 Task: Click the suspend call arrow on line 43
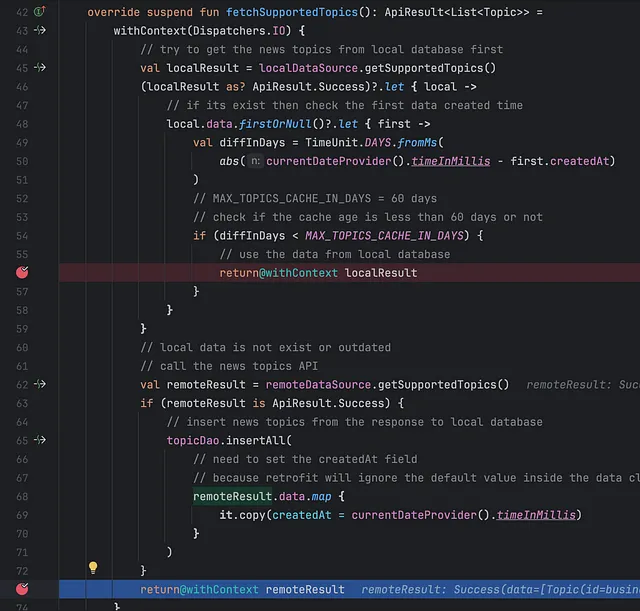click(40, 31)
